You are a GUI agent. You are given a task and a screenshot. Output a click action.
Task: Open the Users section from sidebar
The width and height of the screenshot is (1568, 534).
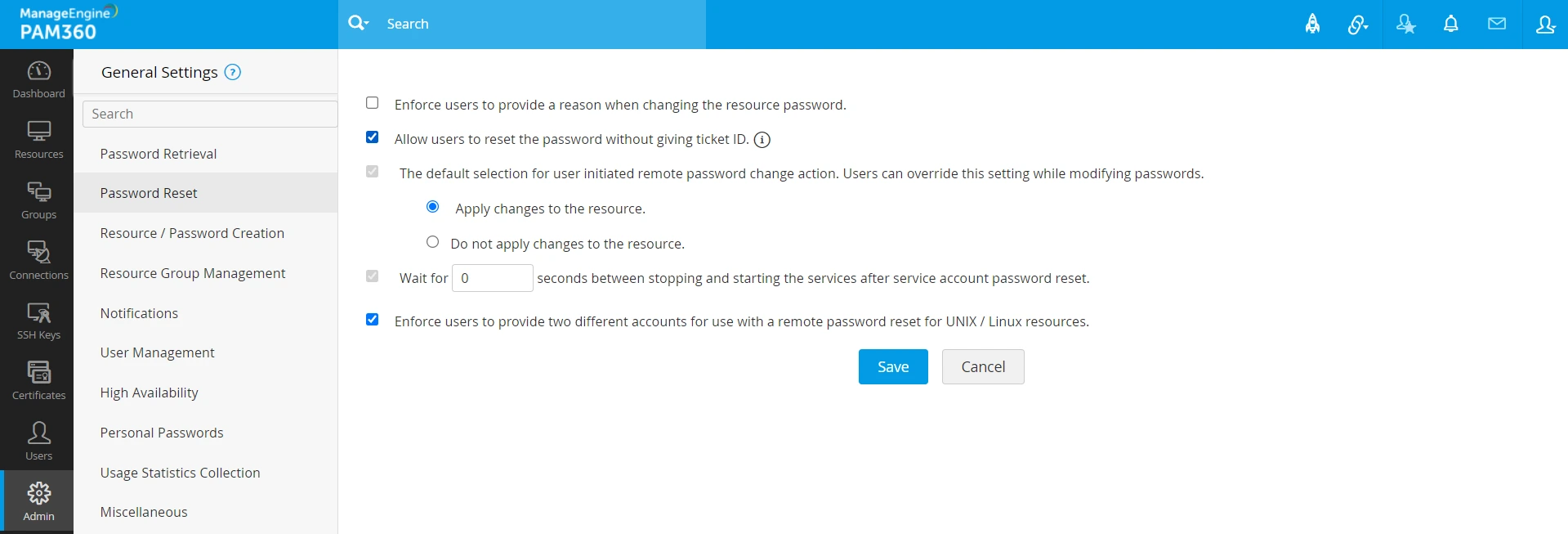pos(38,439)
